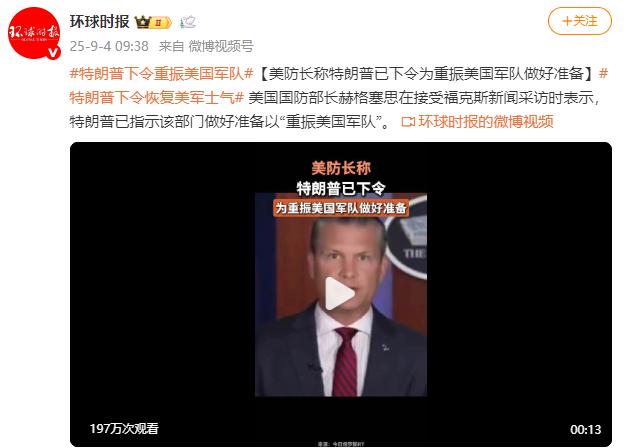The width and height of the screenshot is (630, 448).
Task: Open hashtag #特朗普下令重振美国军队#
Action: pyautogui.click(x=162, y=74)
